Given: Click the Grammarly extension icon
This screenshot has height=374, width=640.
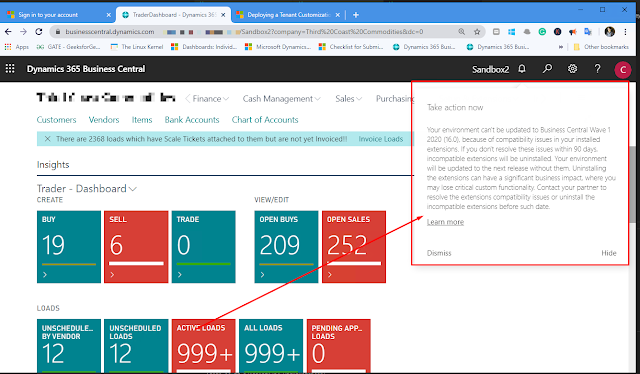Looking at the screenshot, I should (542, 31).
